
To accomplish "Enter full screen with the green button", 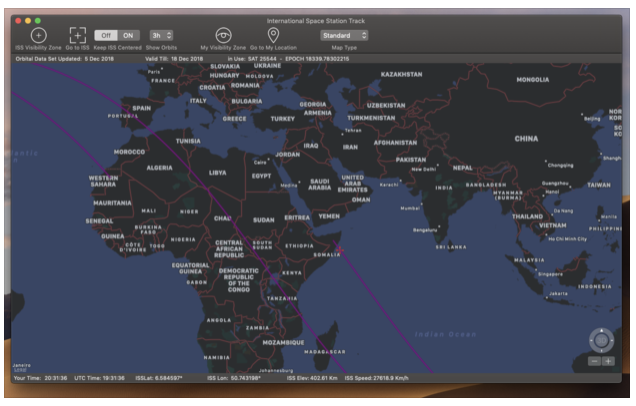I will [x=40, y=20].
